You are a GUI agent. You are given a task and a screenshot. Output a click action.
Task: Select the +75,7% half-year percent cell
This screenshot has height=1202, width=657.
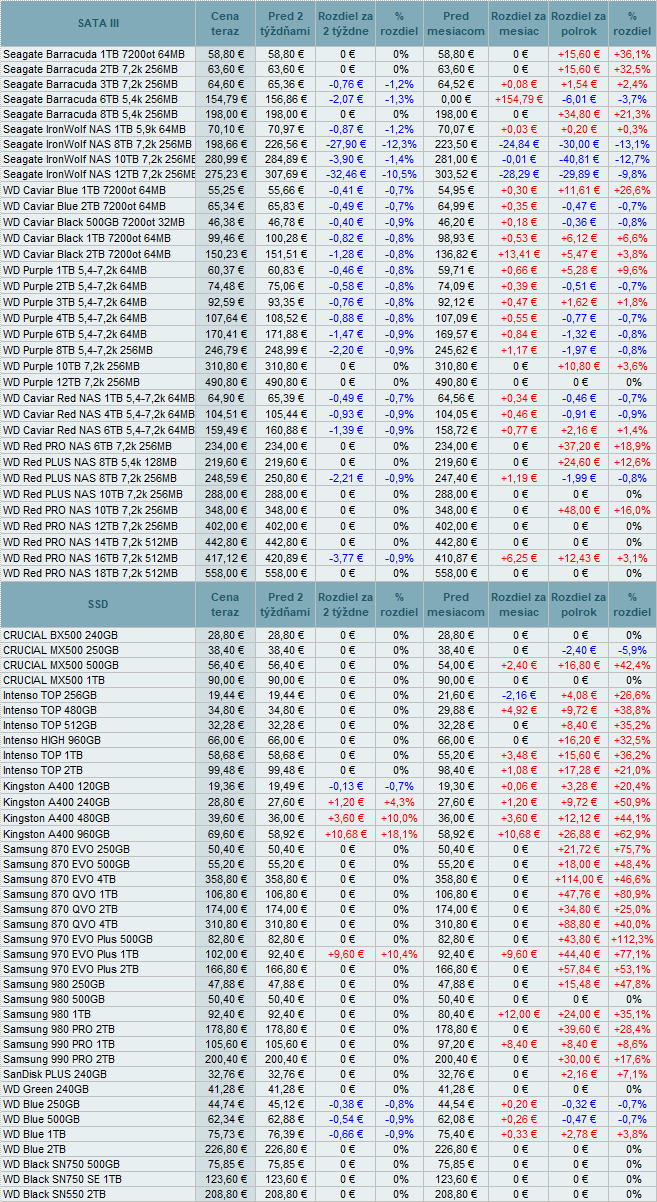pyautogui.click(x=633, y=848)
